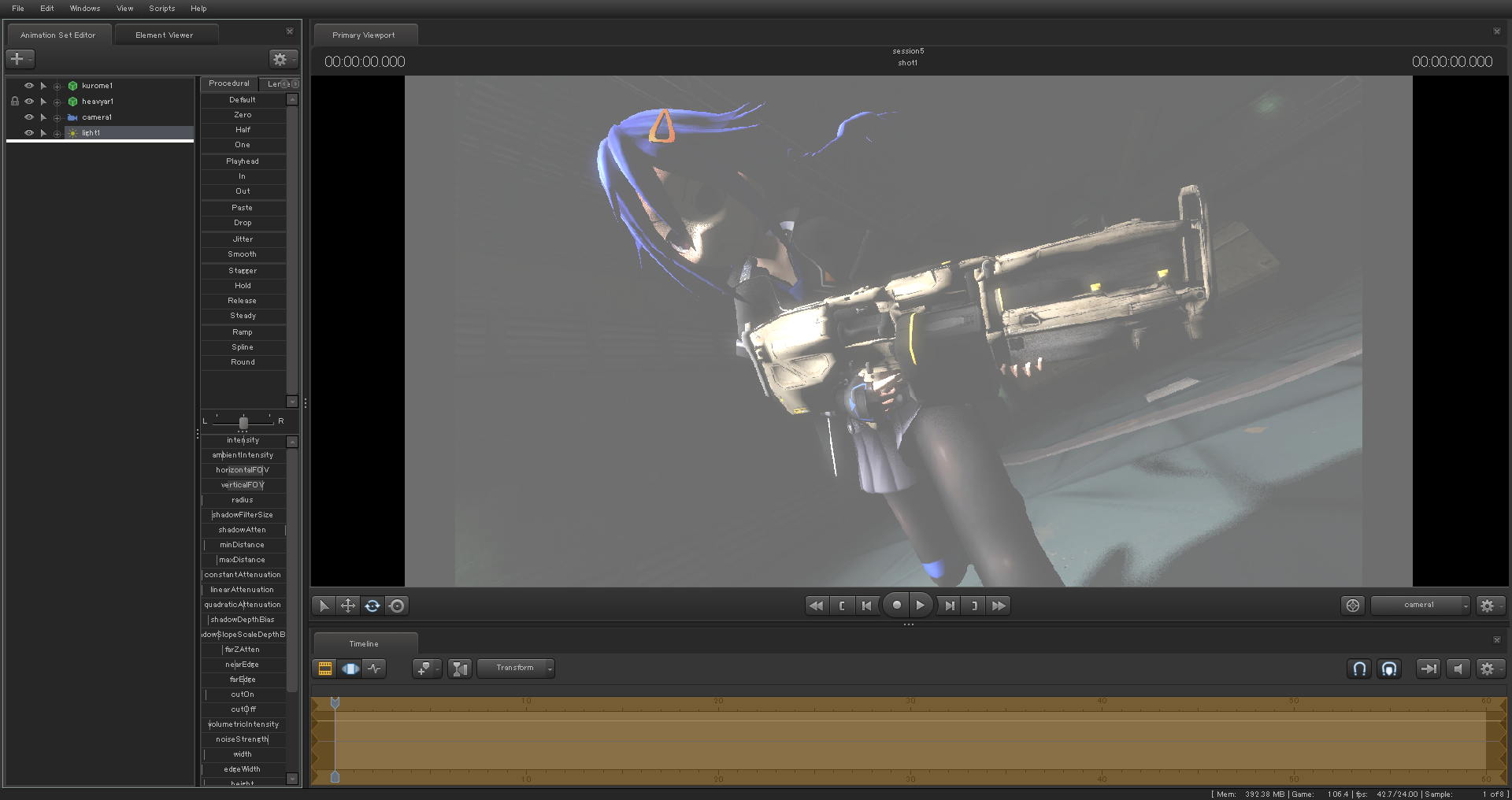Expand the light1 animation set
Image resolution: width=1512 pixels, height=800 pixels.
(57, 133)
